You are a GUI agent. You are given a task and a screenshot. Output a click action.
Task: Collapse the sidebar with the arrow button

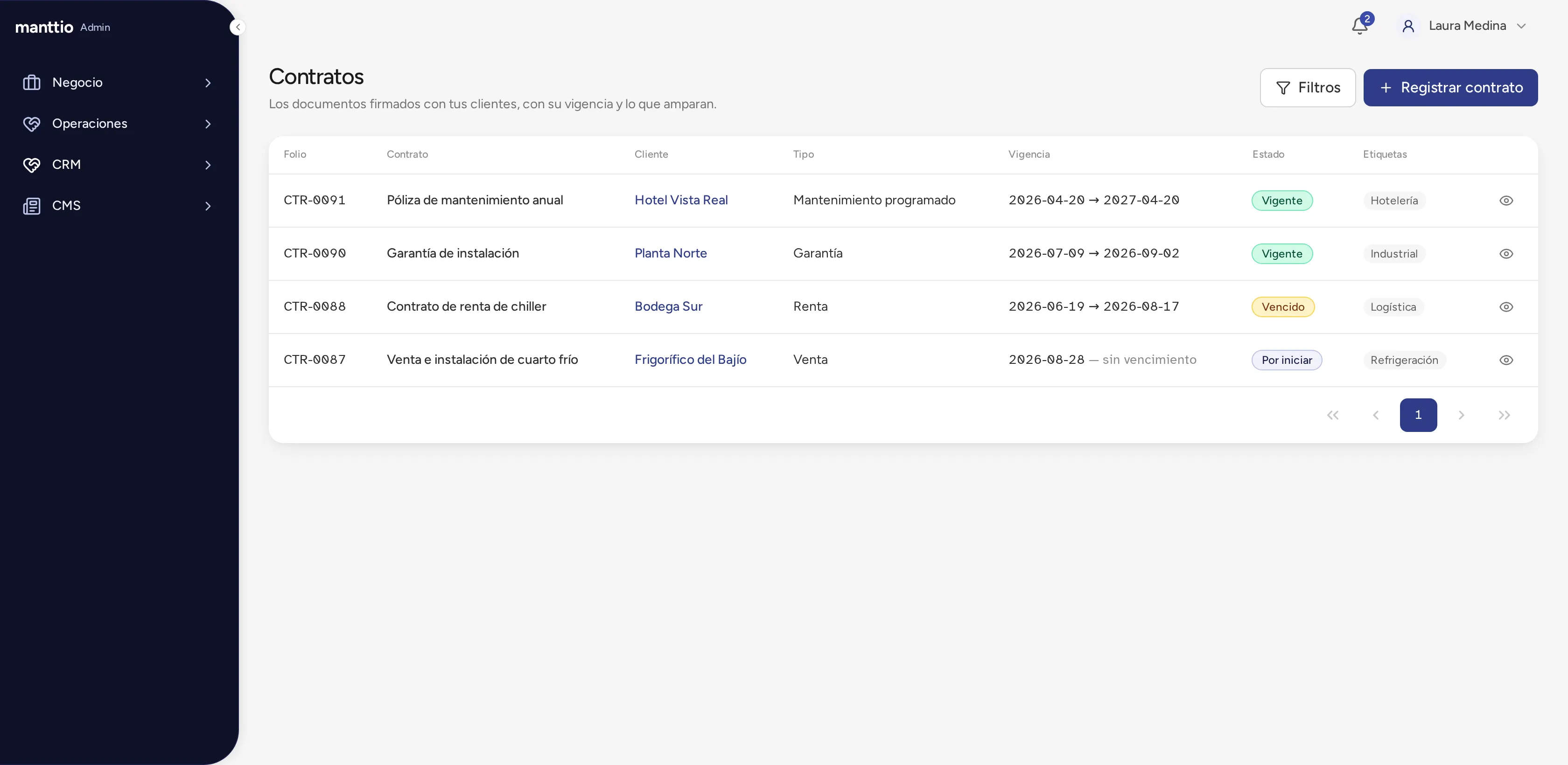(x=238, y=27)
